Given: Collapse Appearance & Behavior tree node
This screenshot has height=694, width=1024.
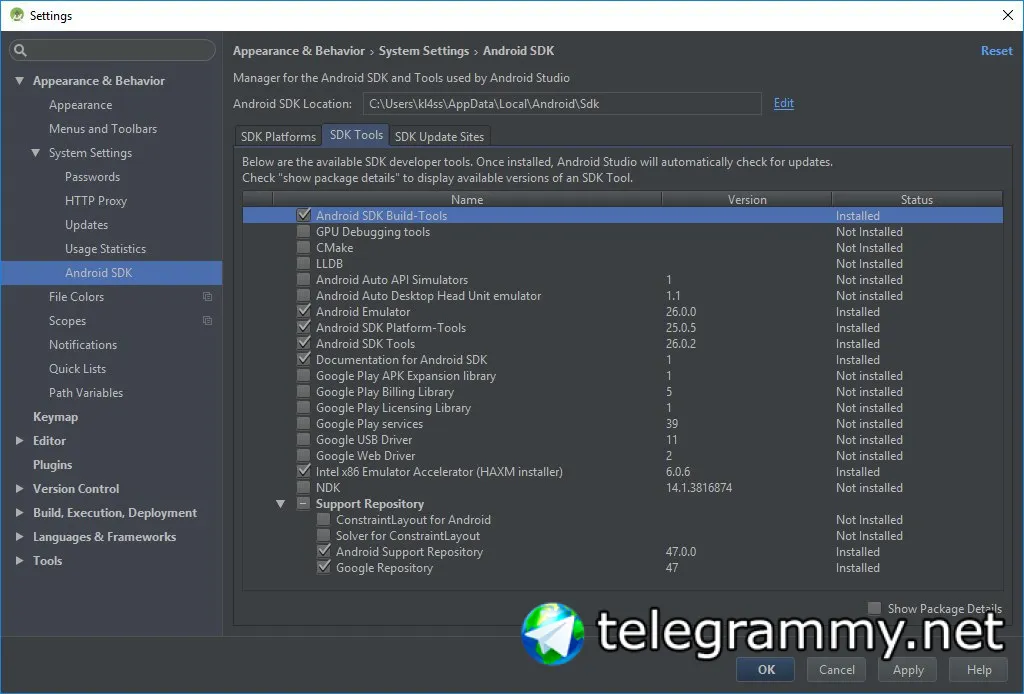Looking at the screenshot, I should (20, 80).
